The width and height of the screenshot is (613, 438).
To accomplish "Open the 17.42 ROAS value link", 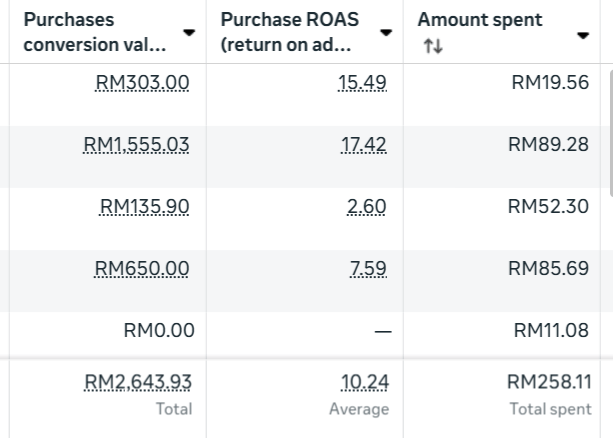I will (x=363, y=145).
